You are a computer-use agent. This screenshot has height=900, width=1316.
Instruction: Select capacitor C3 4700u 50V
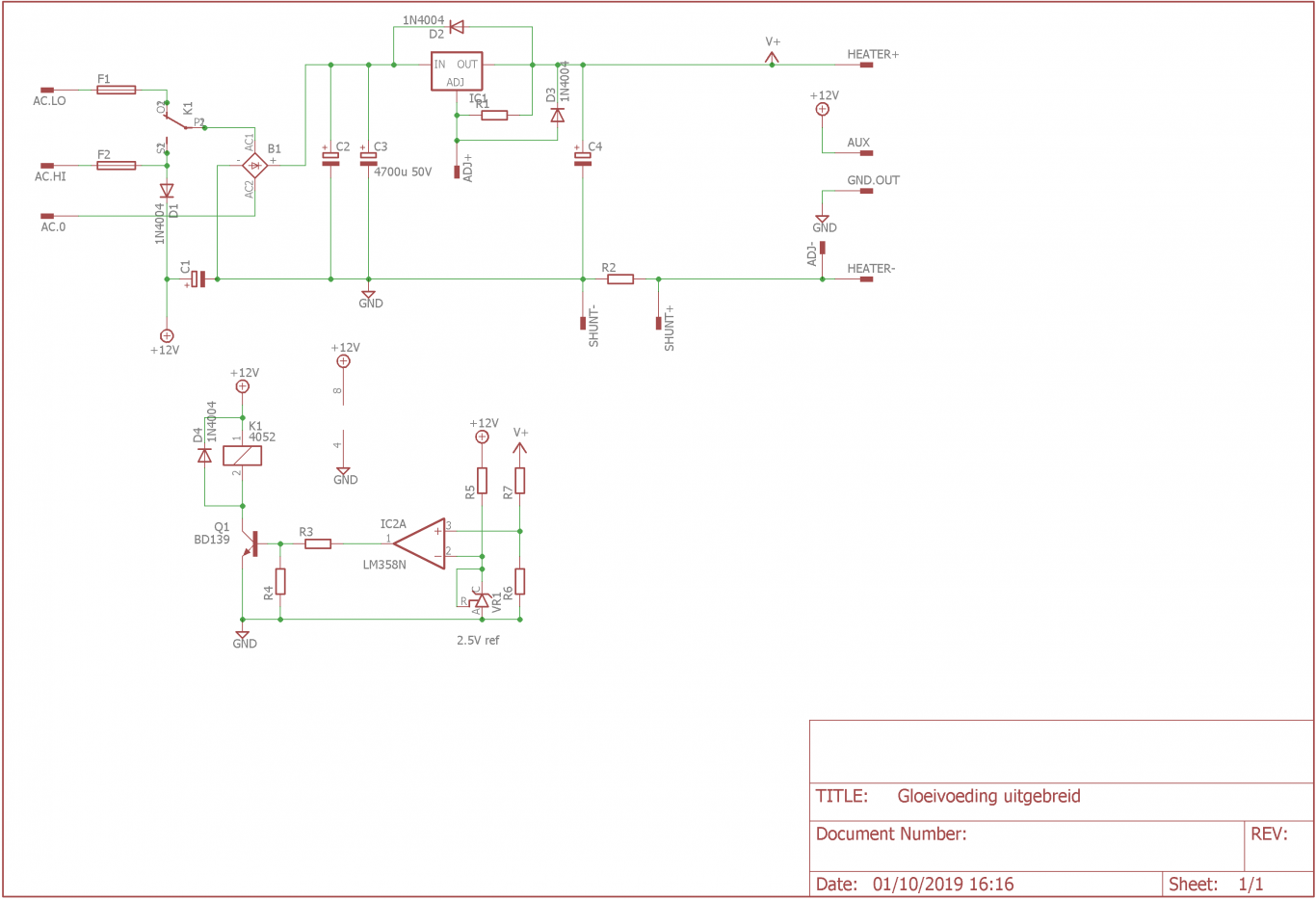[368, 158]
